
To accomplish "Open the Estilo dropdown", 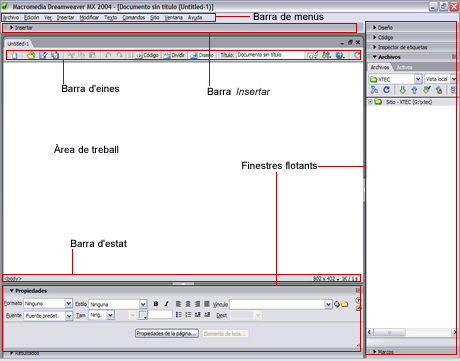I will pyautogui.click(x=143, y=304).
